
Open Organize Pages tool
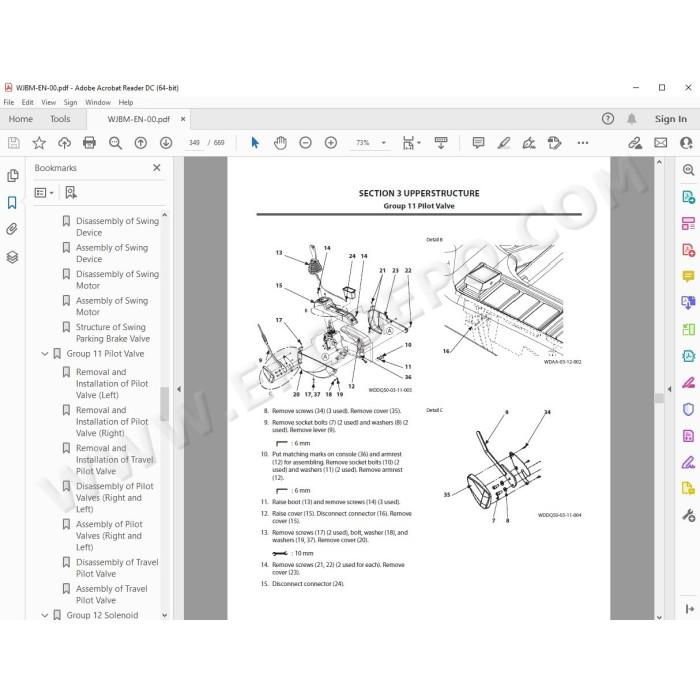688,329
